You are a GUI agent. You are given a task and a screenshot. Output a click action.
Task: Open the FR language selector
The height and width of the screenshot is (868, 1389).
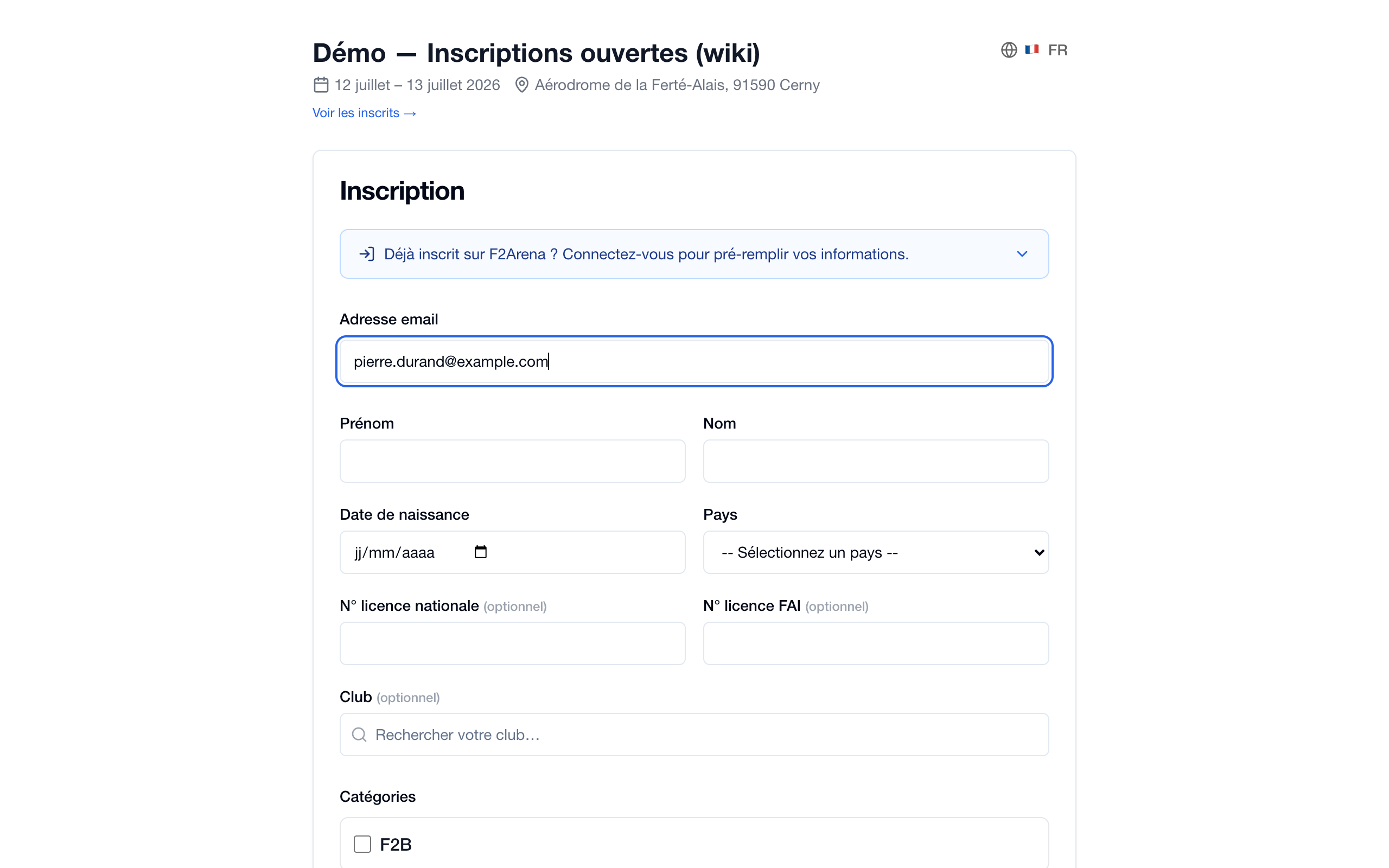1034,50
